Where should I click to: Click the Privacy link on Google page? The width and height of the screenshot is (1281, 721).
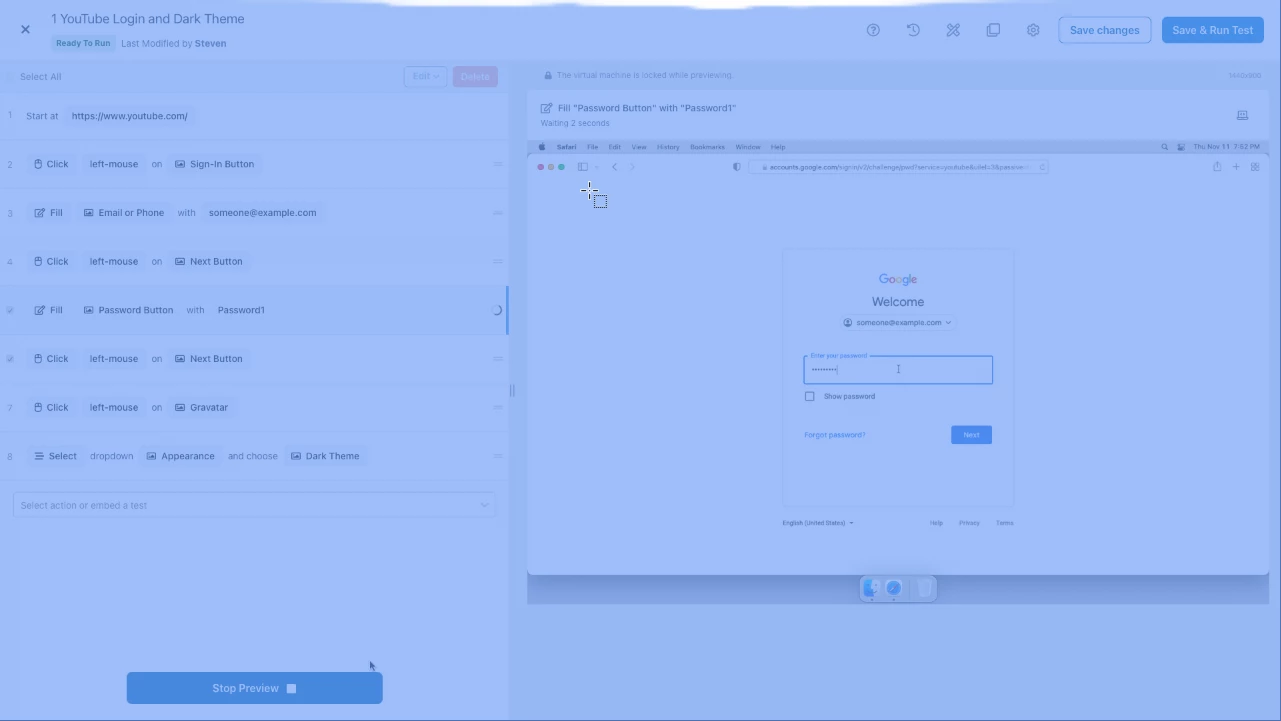(969, 523)
